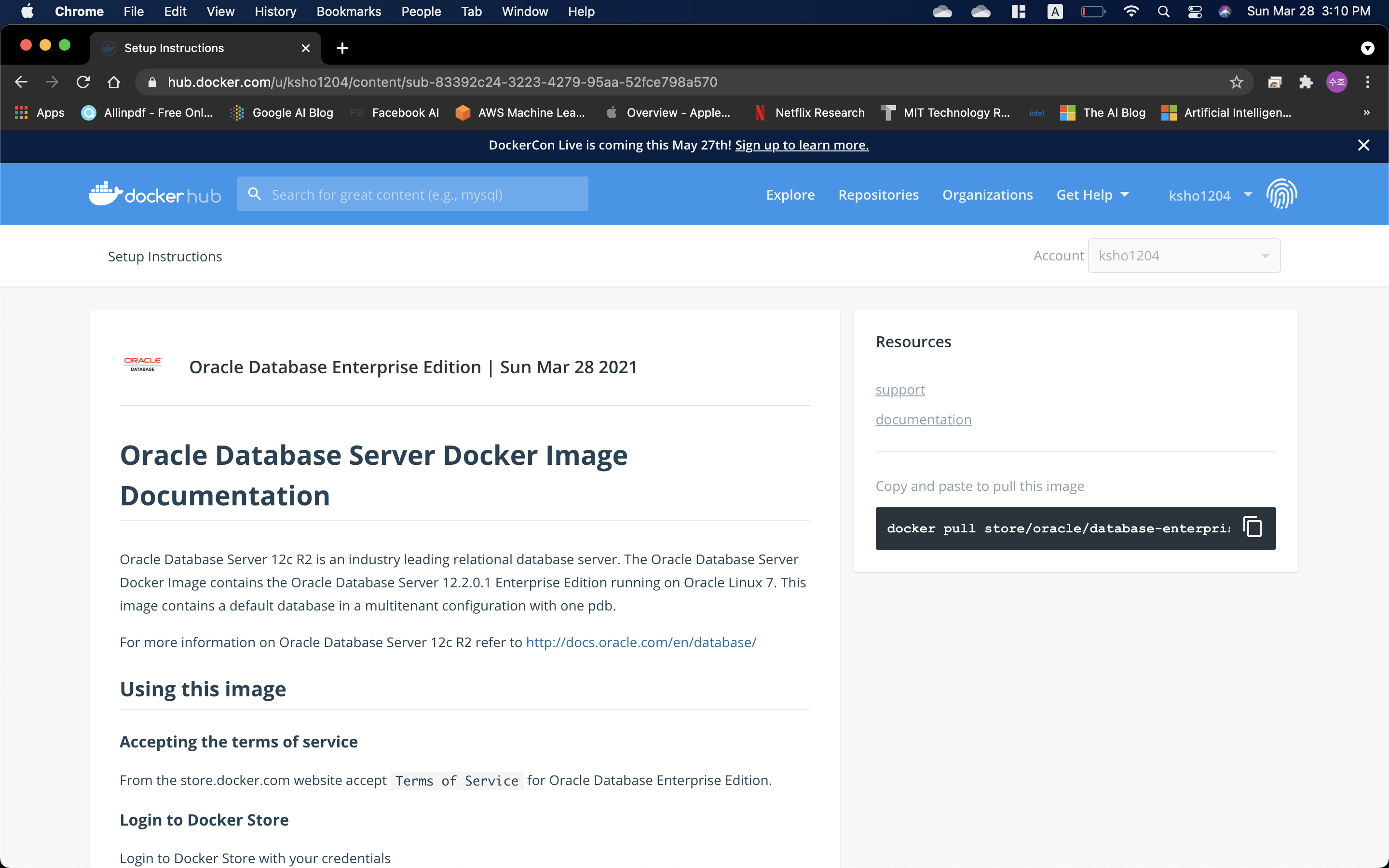Image resolution: width=1389 pixels, height=868 pixels.
Task: Click the site lock icon in address bar
Action: (x=151, y=82)
